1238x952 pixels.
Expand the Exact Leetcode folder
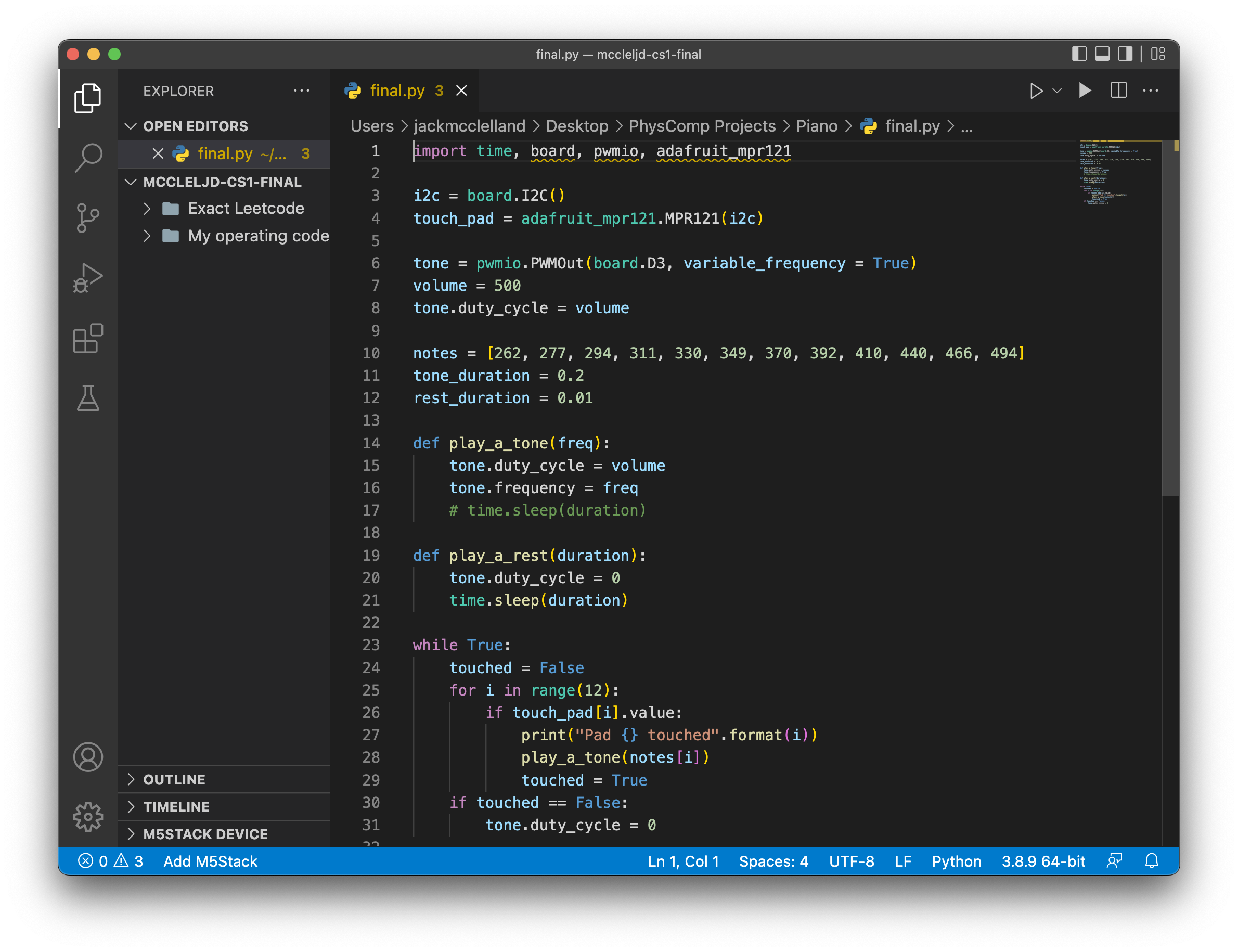[x=246, y=209]
